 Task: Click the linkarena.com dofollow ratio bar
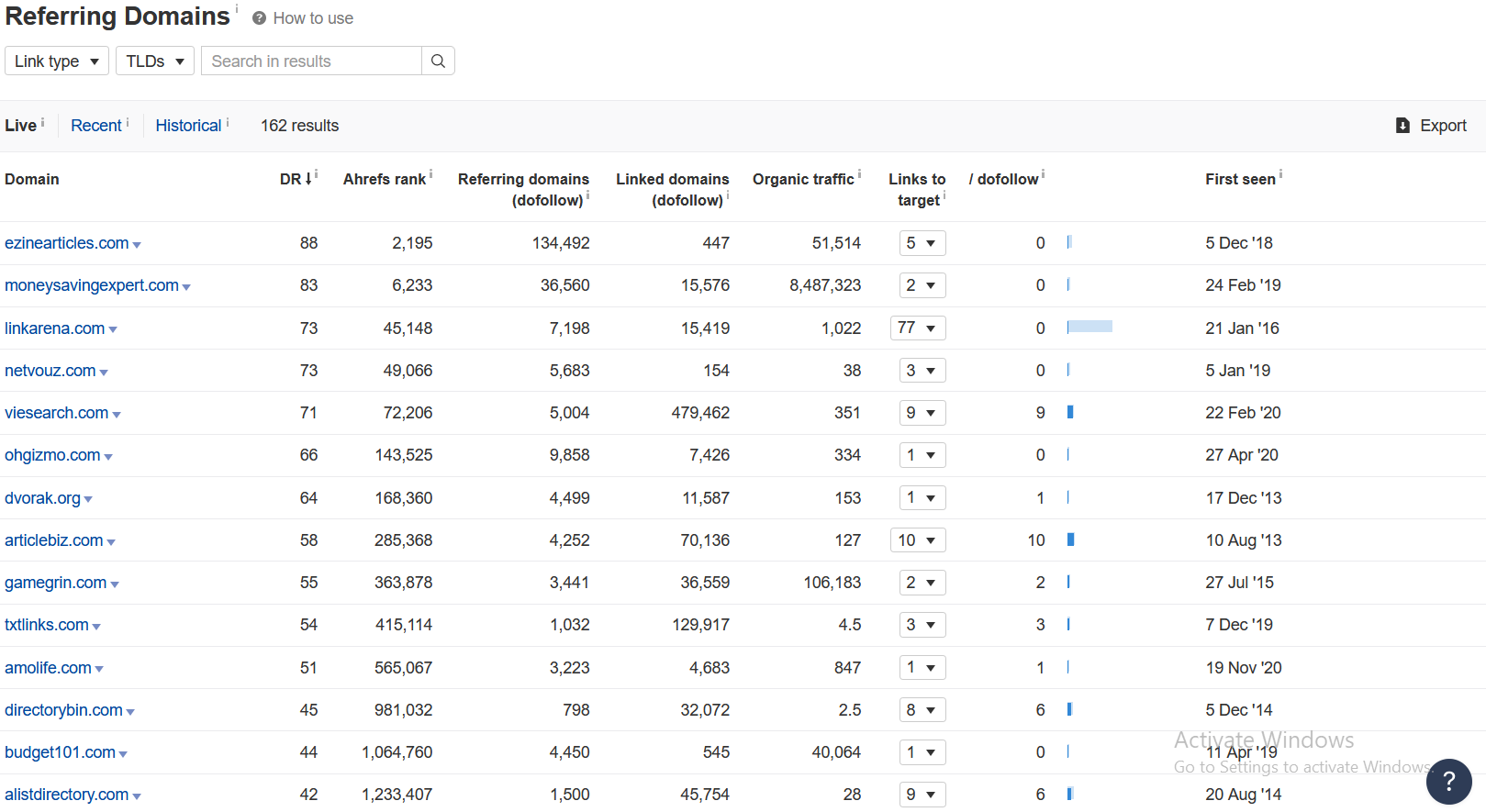tap(1089, 327)
